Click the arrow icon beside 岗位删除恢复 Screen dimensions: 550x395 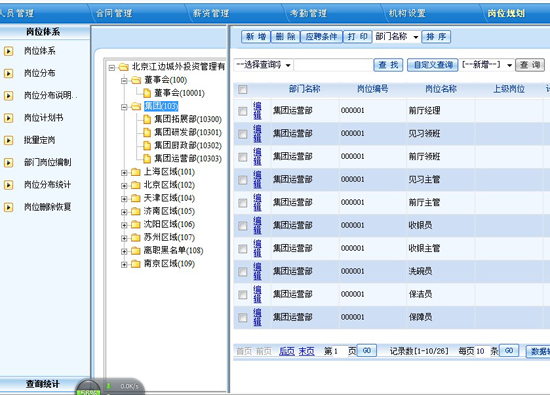point(8,207)
